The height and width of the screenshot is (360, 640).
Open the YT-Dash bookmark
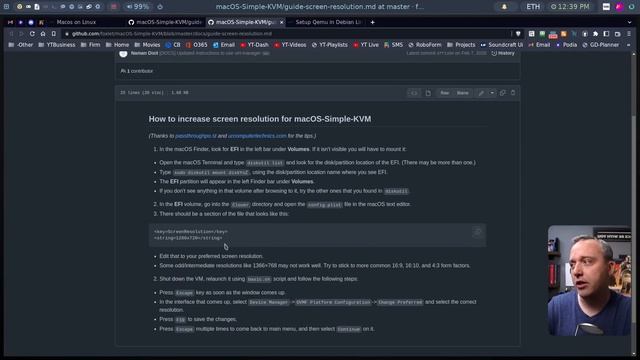(254, 45)
